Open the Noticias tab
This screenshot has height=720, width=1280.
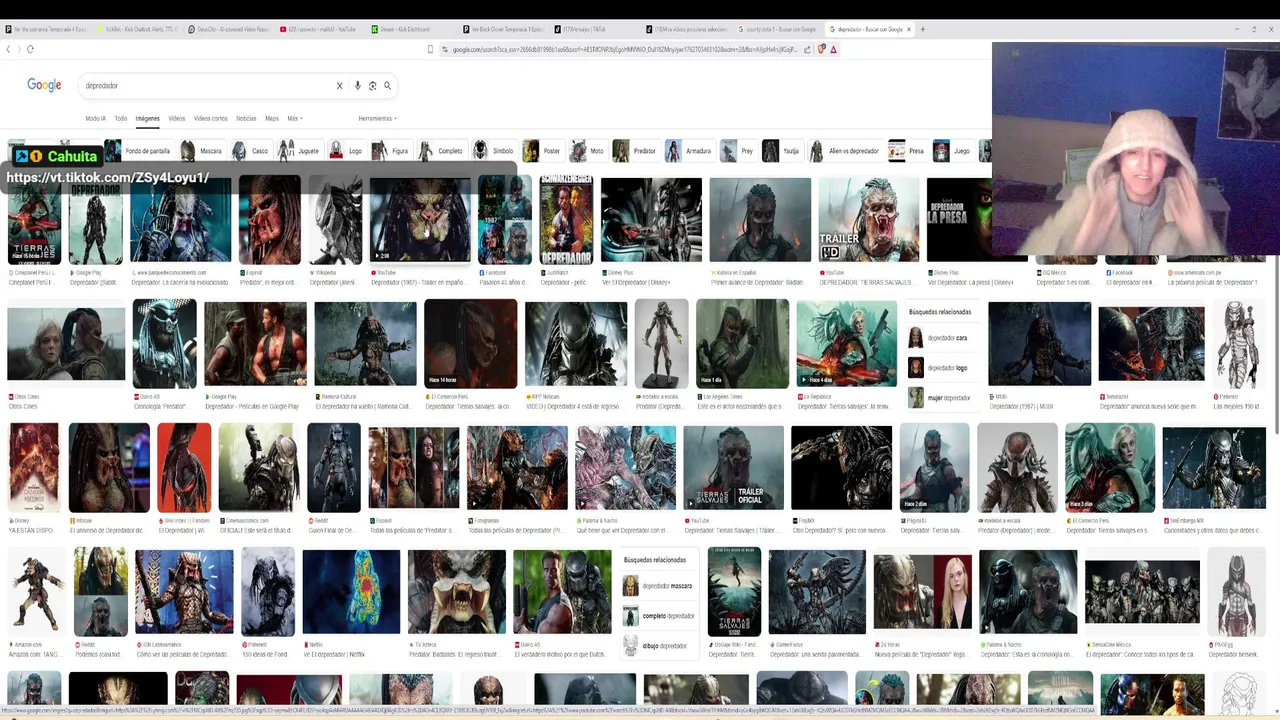click(246, 118)
